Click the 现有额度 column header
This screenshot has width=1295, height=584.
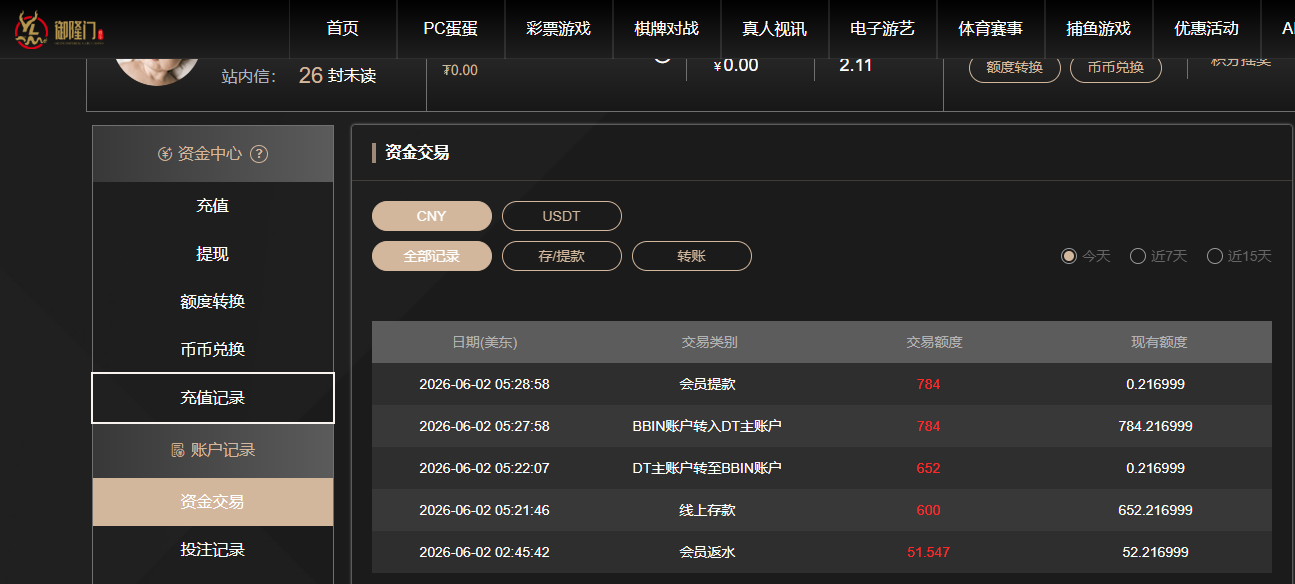pyautogui.click(x=1159, y=342)
